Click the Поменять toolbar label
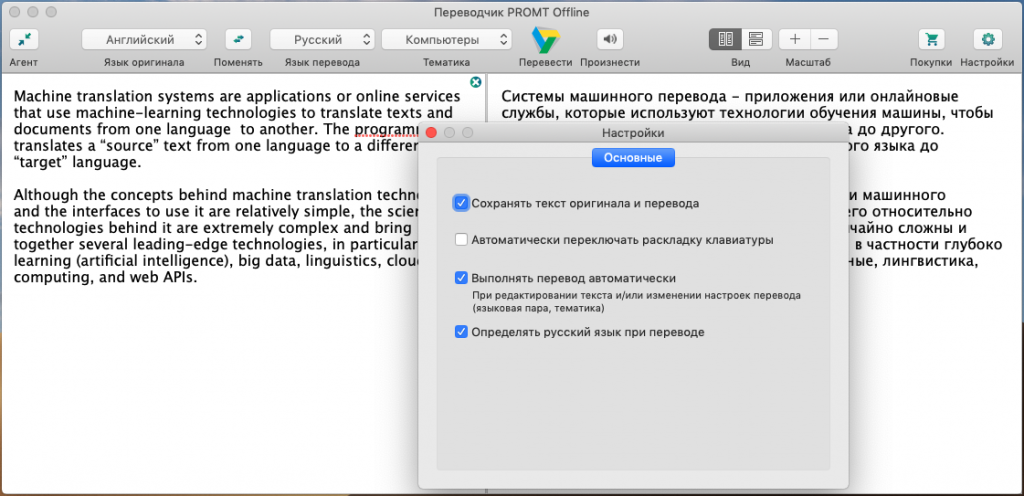This screenshot has height=496, width=1024. [x=238, y=63]
